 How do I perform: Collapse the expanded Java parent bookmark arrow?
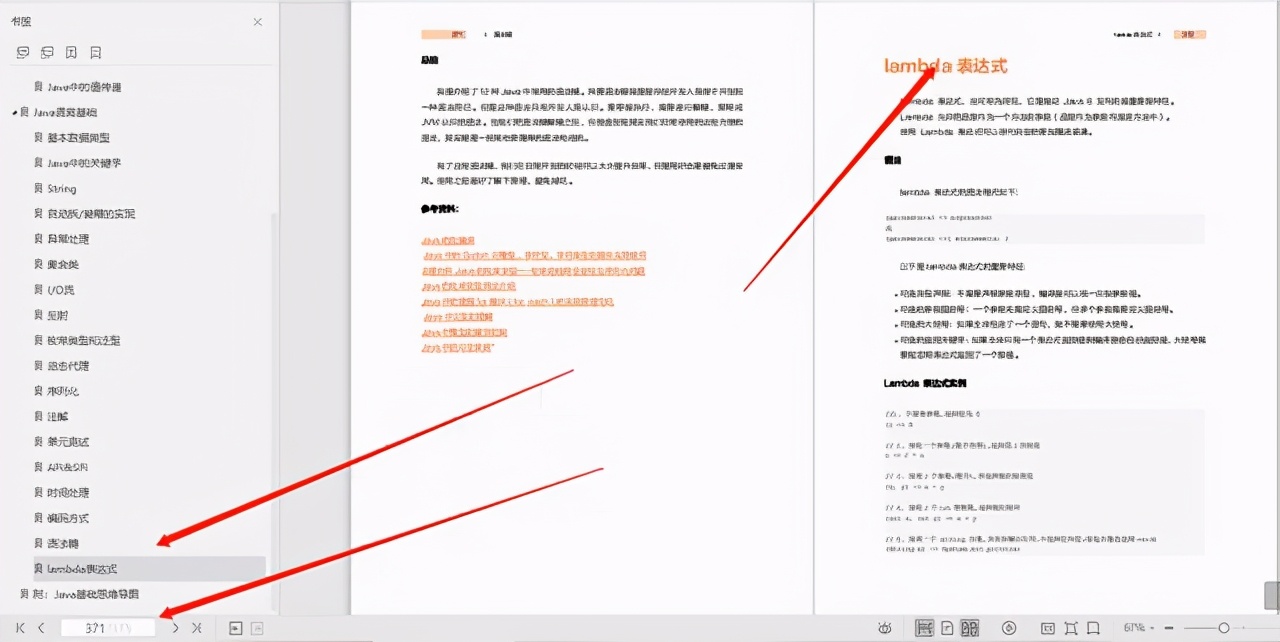point(14,113)
